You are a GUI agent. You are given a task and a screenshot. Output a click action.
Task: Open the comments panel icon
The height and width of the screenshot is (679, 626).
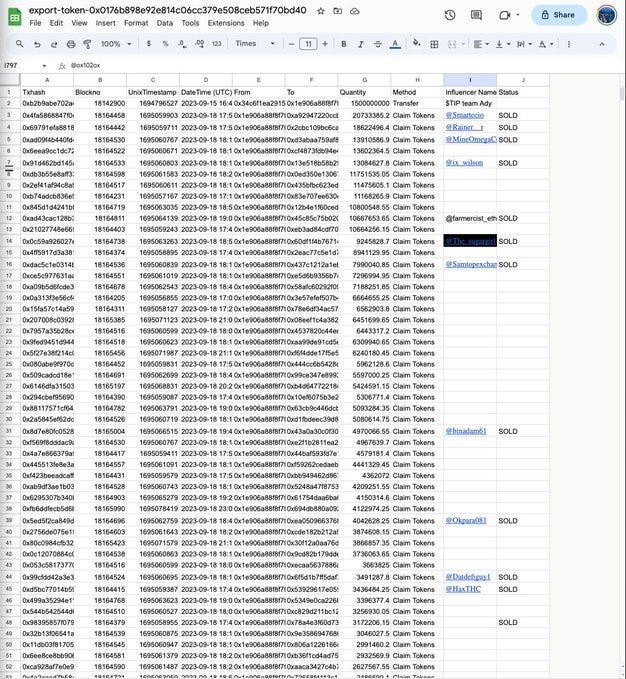click(x=476, y=15)
